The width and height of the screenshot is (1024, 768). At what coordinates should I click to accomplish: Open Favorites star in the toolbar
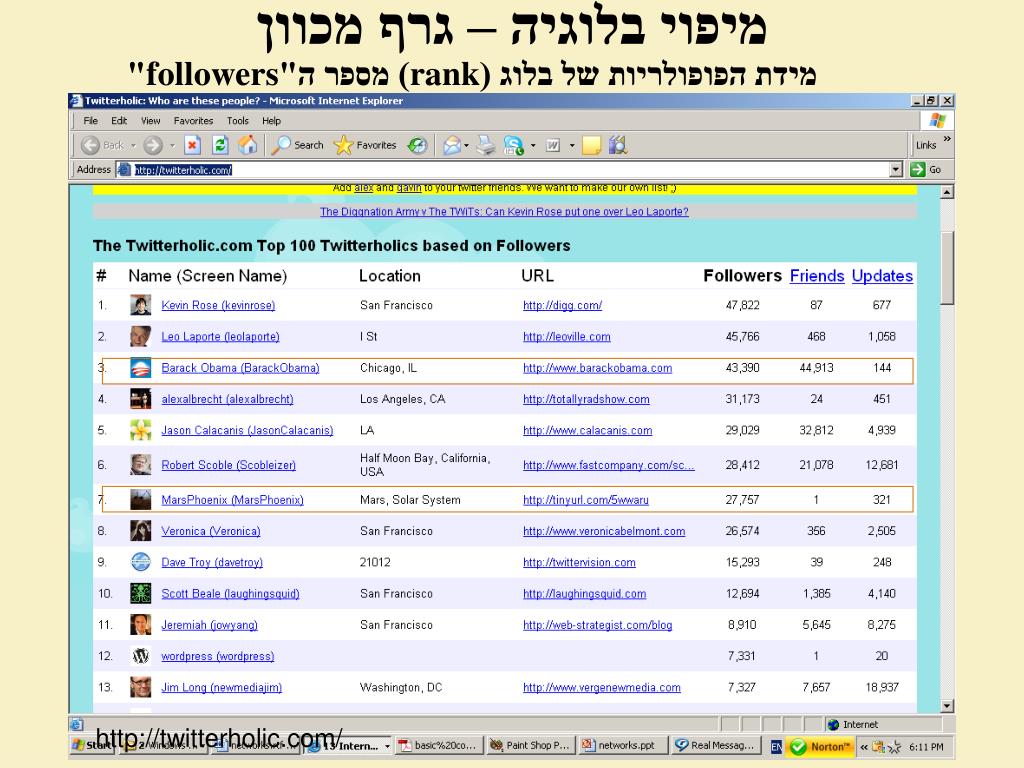(365, 145)
